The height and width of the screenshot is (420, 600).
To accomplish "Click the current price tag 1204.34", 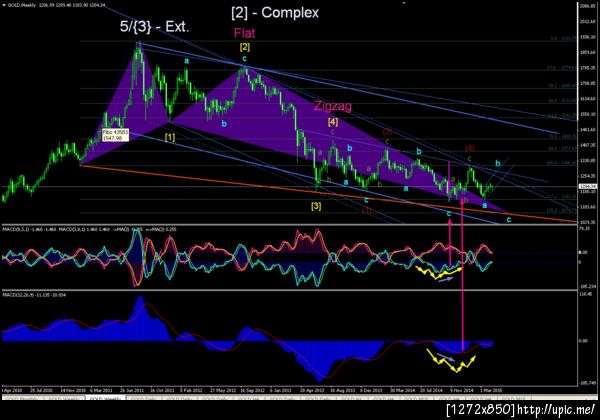I will 588,186.
